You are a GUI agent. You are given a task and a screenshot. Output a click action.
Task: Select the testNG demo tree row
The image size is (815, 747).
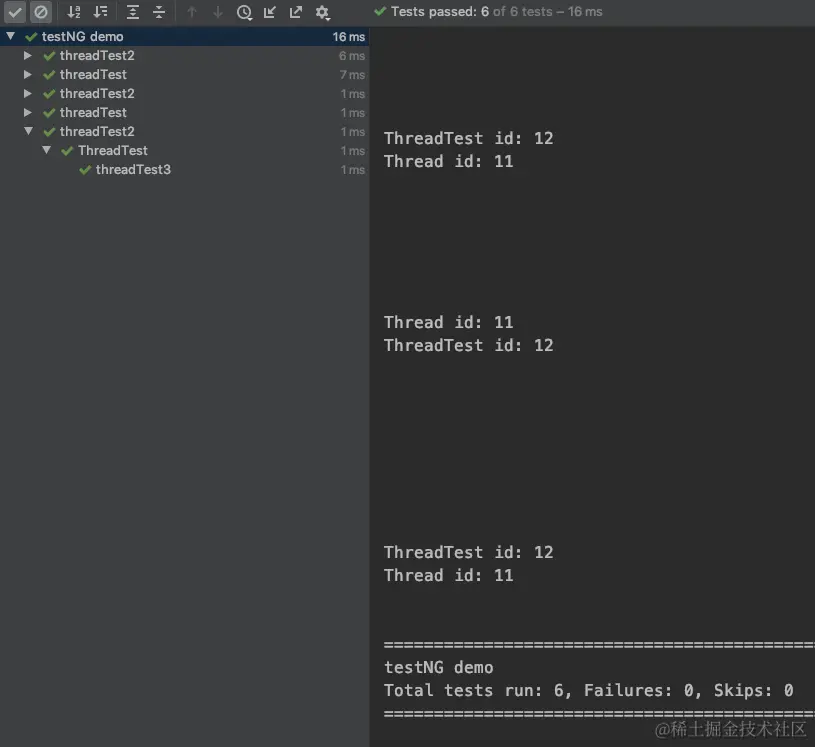click(x=185, y=36)
